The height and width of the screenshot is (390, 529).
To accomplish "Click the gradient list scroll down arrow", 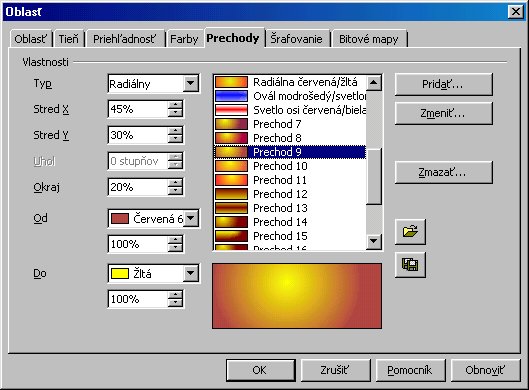I will (374, 241).
